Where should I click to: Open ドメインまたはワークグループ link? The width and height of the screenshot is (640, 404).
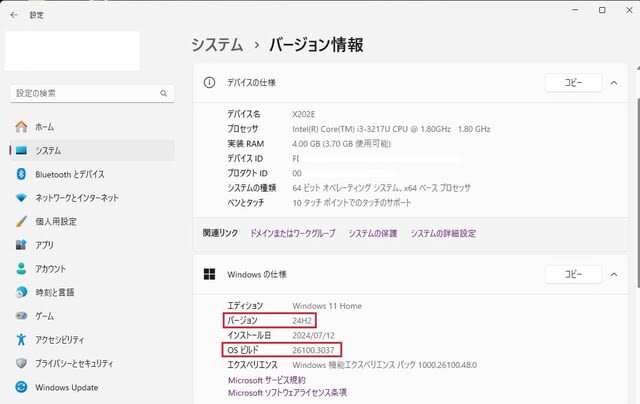pos(293,233)
